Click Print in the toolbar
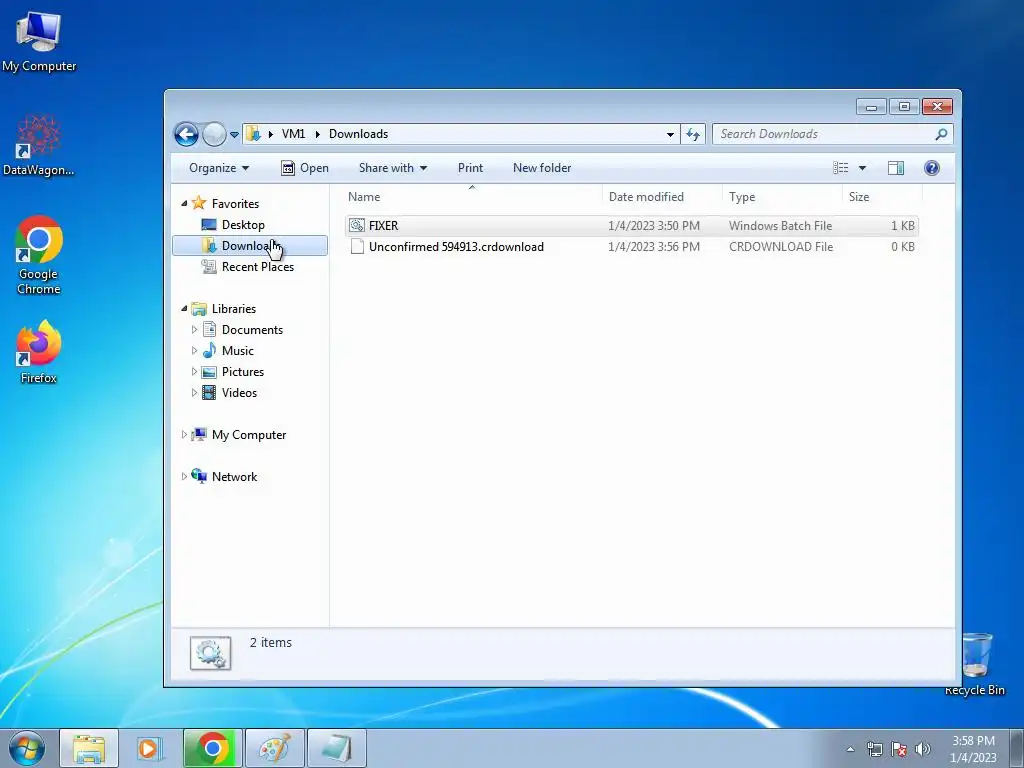1024x768 pixels. pos(470,168)
